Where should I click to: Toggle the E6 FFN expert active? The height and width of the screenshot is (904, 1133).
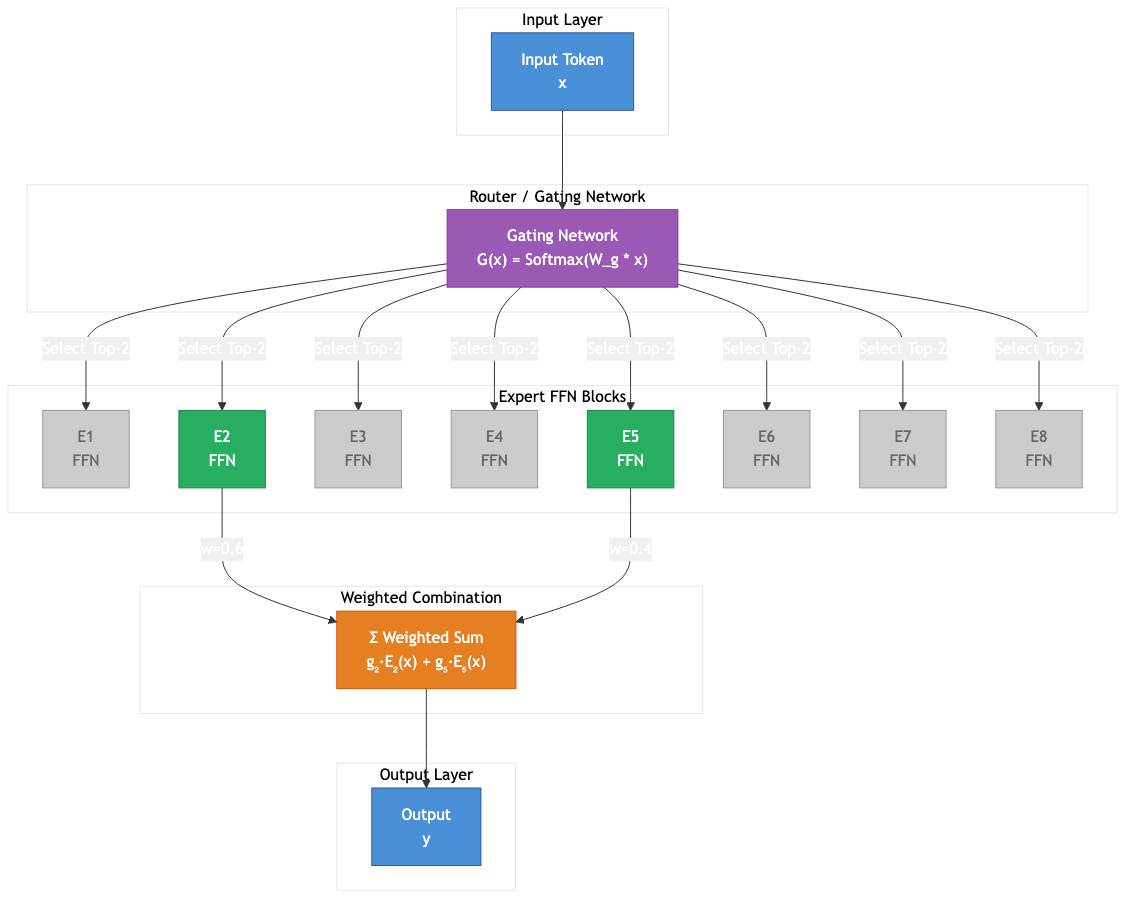point(766,448)
